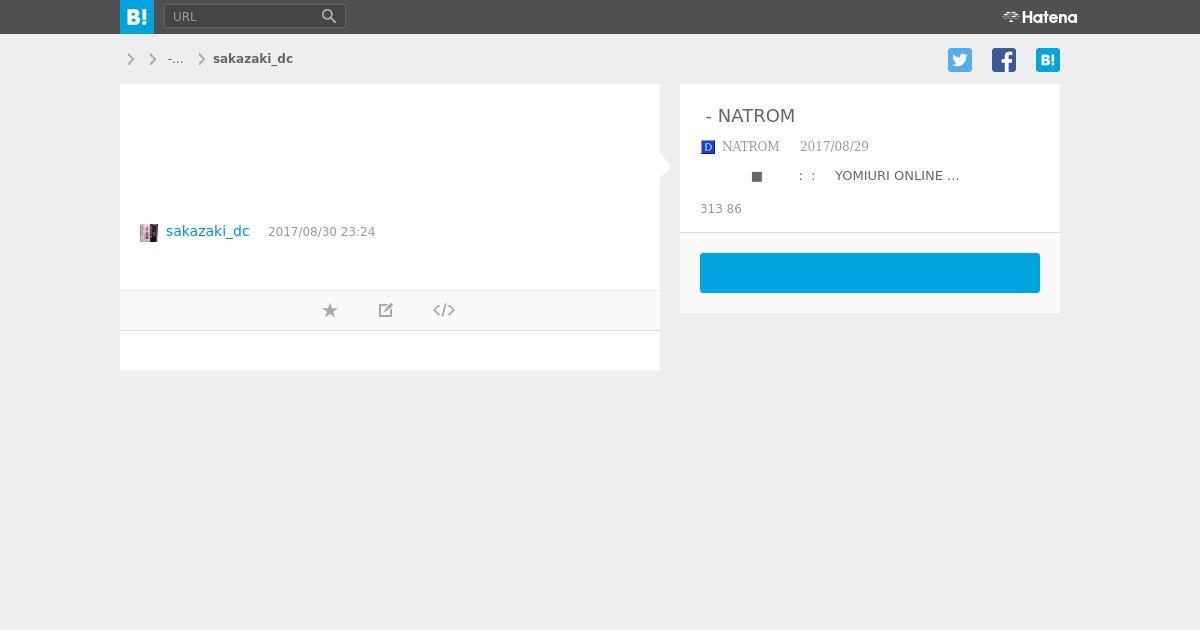Click the truncated '-...' breadcrumb link

(x=175, y=59)
